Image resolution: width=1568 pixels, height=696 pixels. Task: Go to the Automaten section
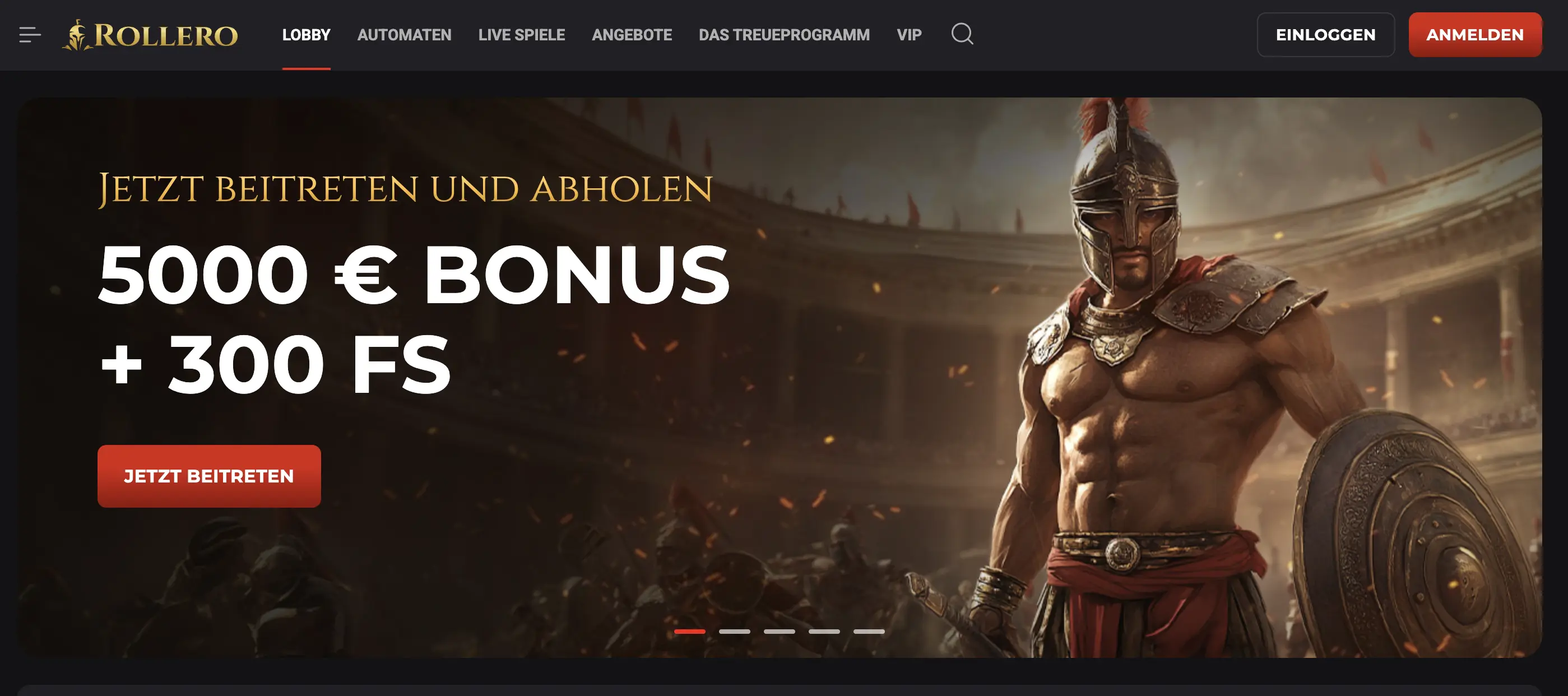[x=404, y=35]
